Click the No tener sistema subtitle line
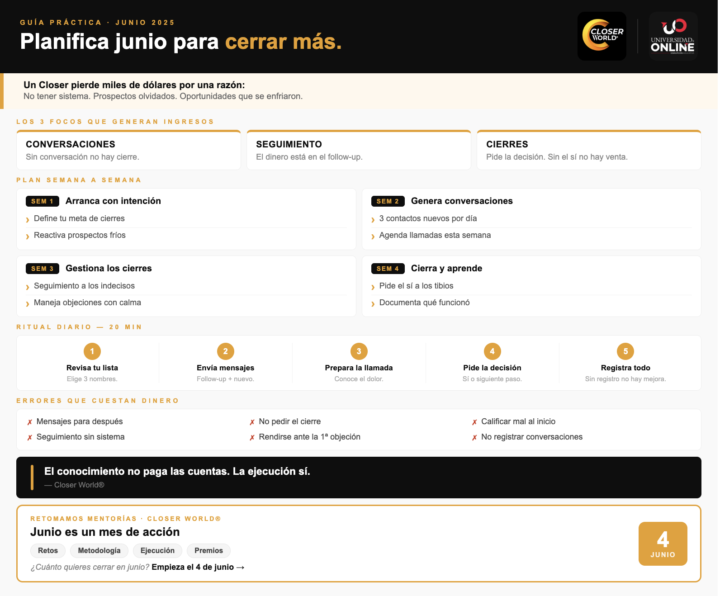 tap(163, 96)
